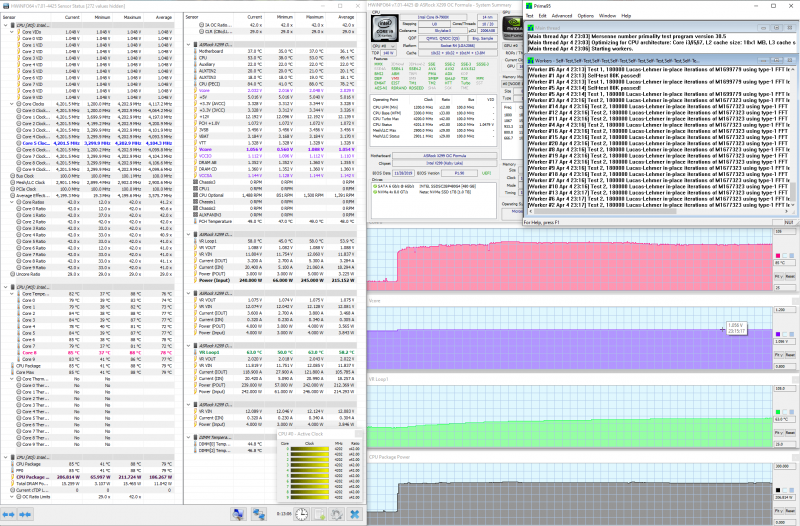Click Fit y on the CPU Package Power graph

pyautogui.click(x=779, y=511)
